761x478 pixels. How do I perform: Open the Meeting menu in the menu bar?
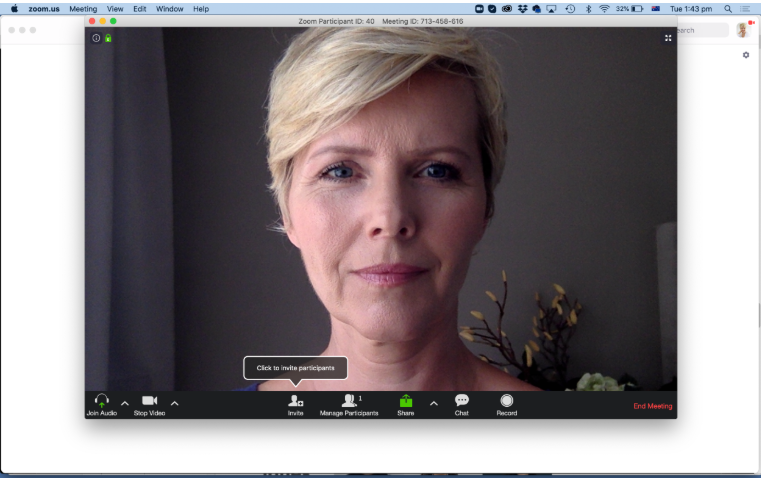point(83,9)
